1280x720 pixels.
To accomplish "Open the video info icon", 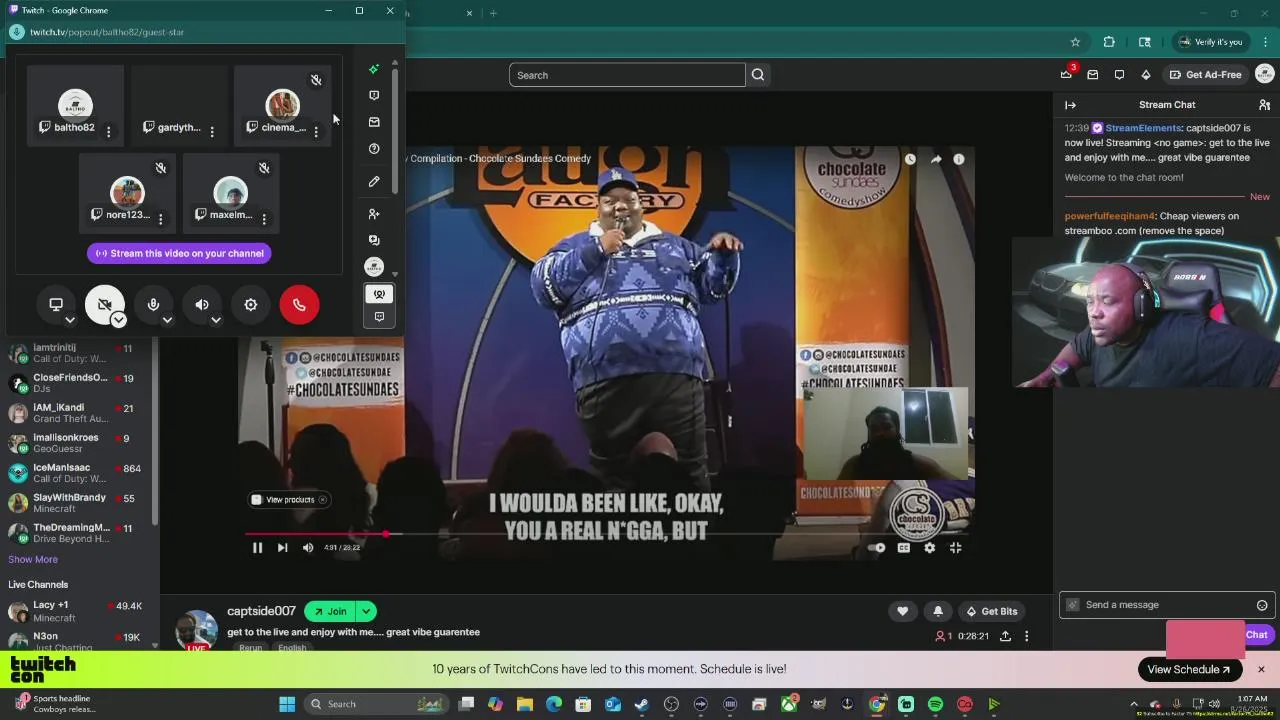I will click(959, 159).
